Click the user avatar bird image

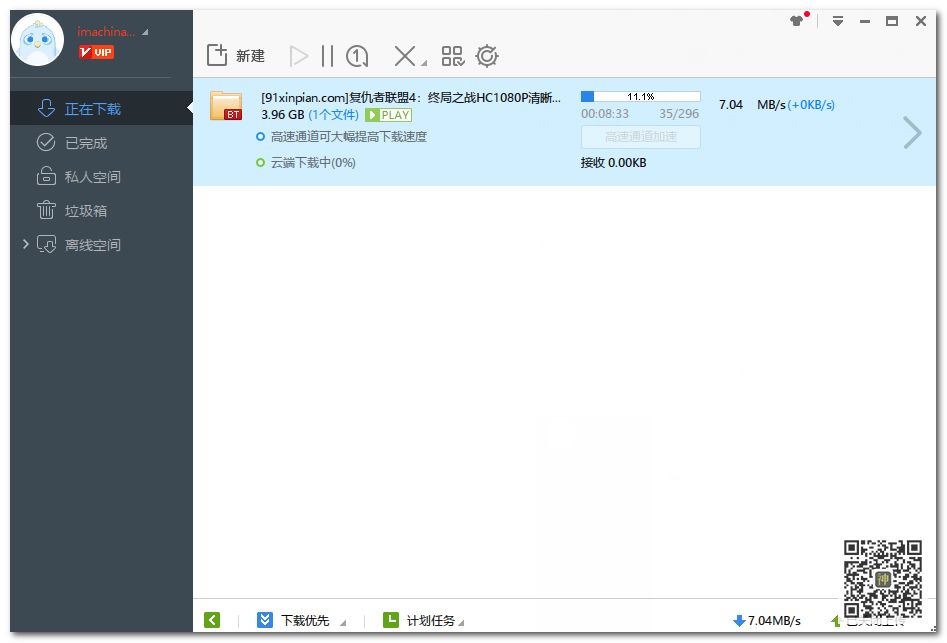tap(37, 40)
